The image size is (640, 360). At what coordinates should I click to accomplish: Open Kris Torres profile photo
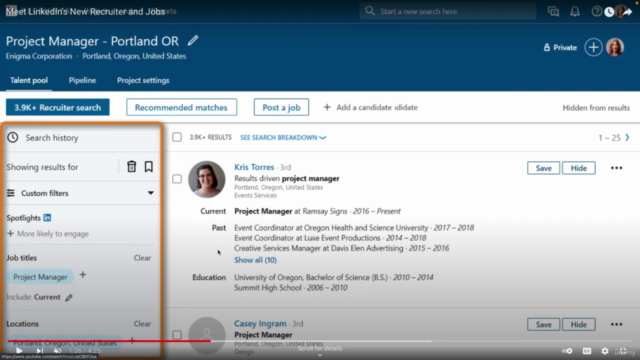tap(207, 179)
